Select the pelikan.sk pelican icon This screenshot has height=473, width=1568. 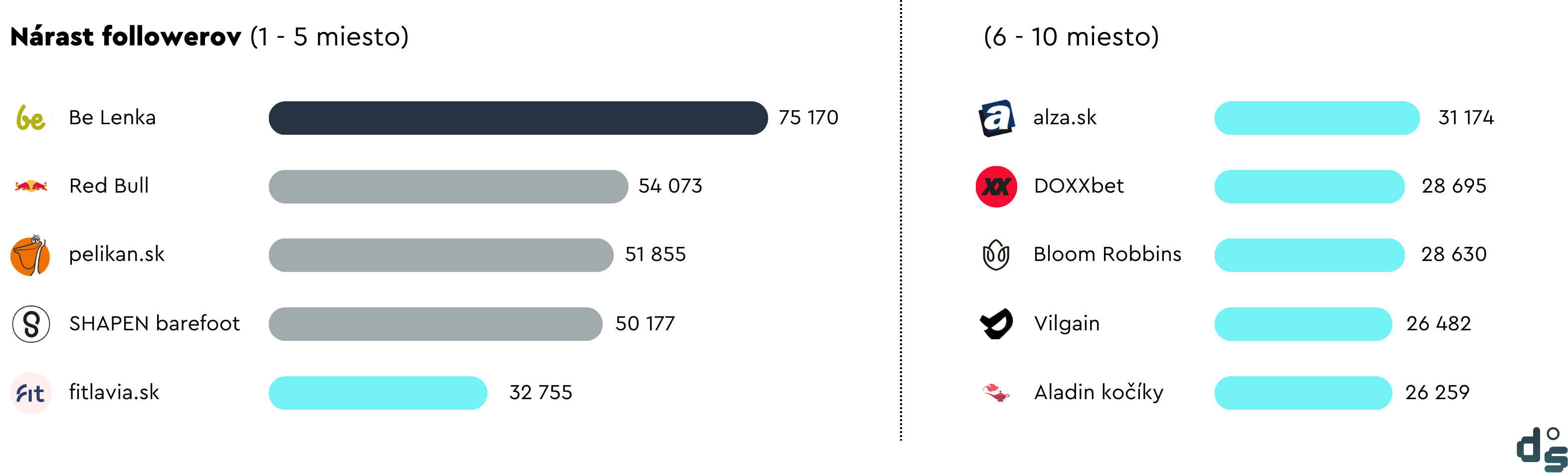30,255
